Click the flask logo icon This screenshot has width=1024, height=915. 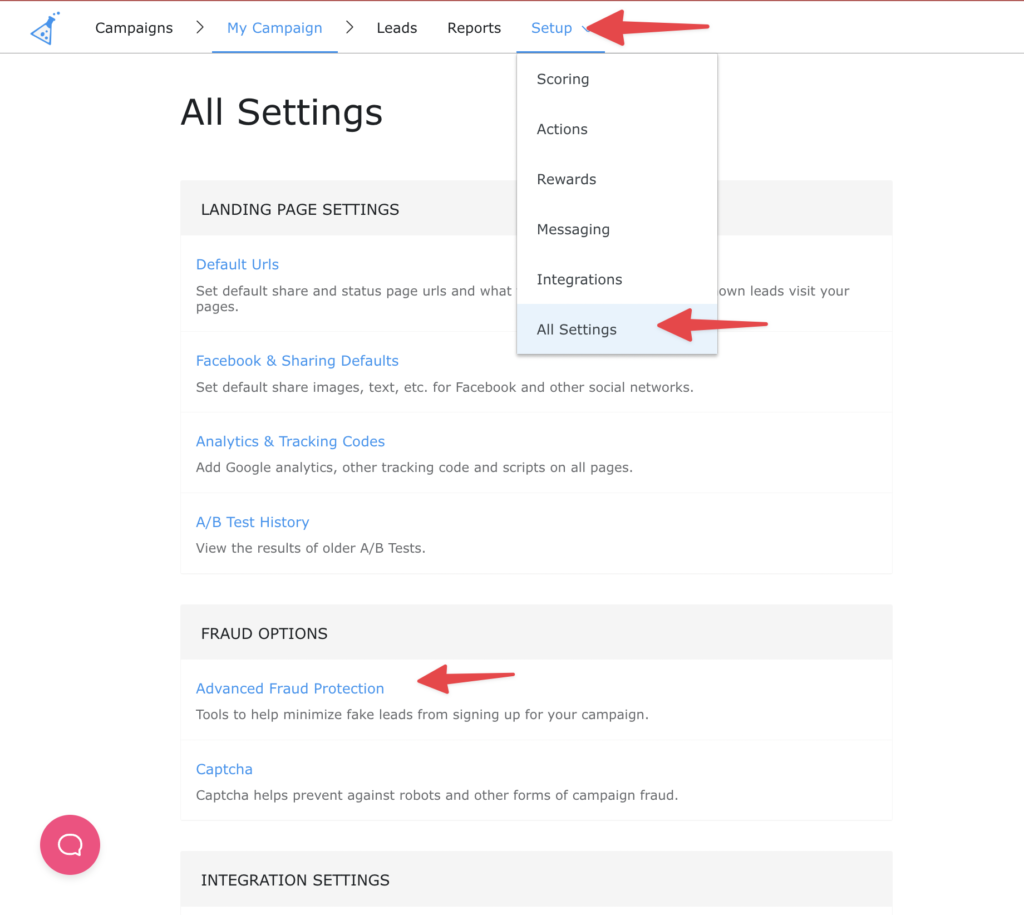[x=45, y=28]
